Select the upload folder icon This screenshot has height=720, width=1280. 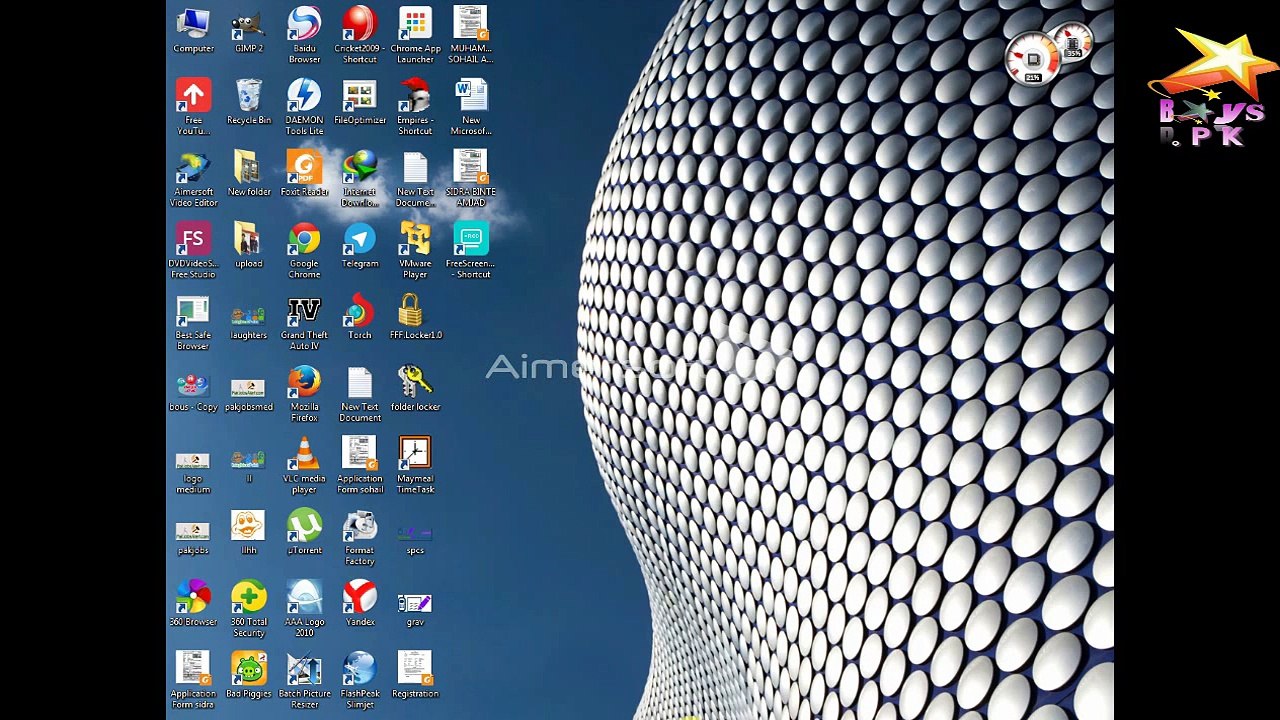[248, 245]
